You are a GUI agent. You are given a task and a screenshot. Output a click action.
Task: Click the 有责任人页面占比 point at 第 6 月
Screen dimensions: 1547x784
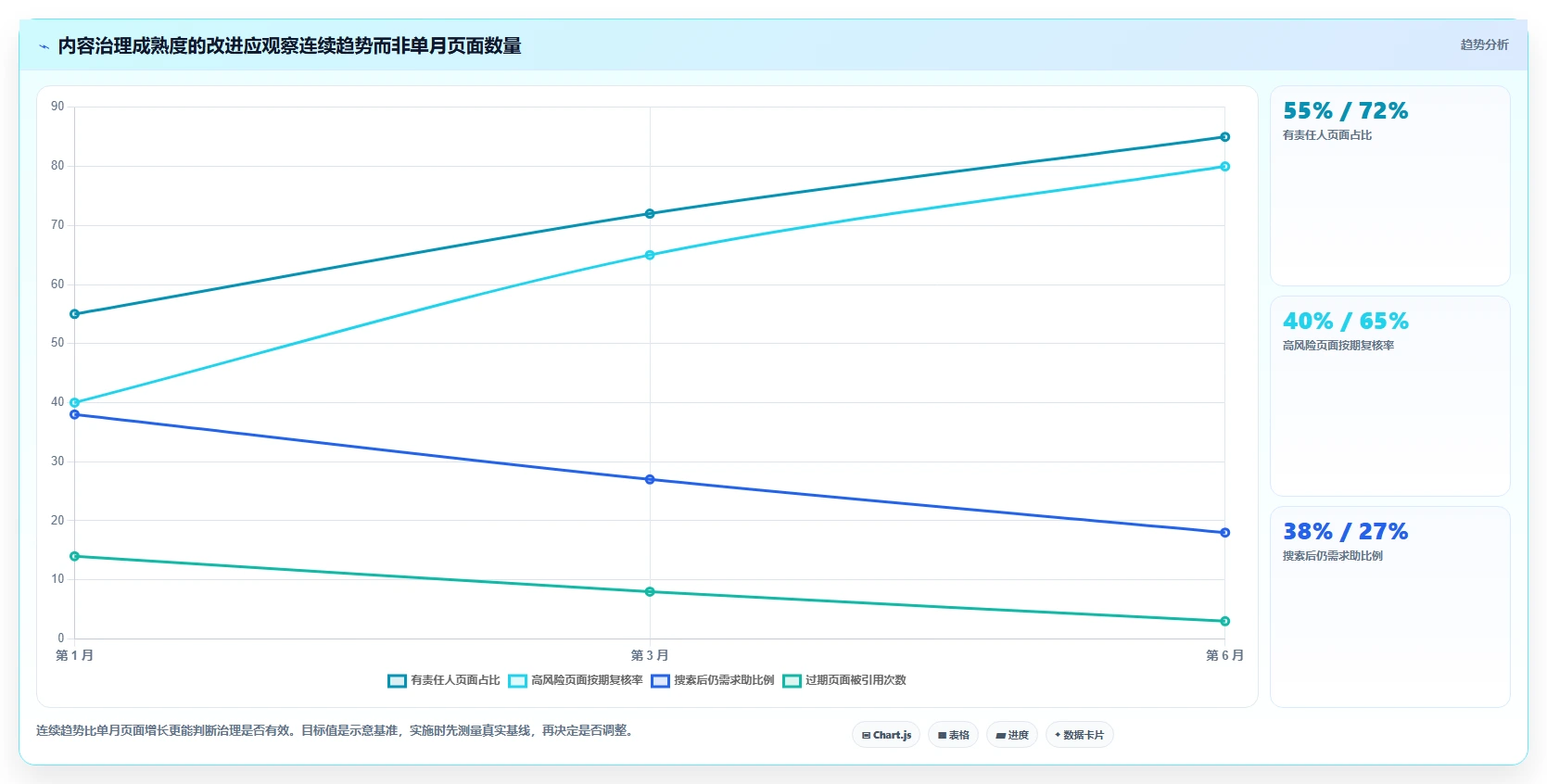(x=1224, y=137)
